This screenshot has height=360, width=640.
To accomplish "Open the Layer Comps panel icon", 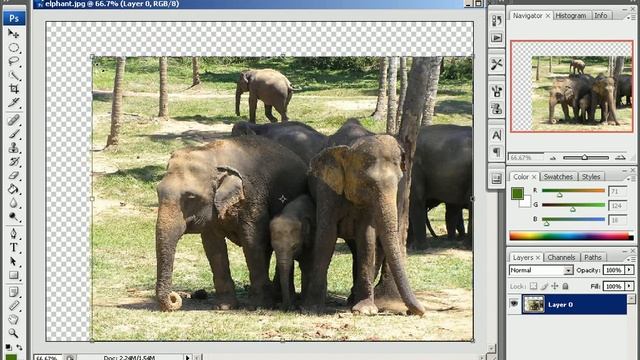I will point(496,179).
